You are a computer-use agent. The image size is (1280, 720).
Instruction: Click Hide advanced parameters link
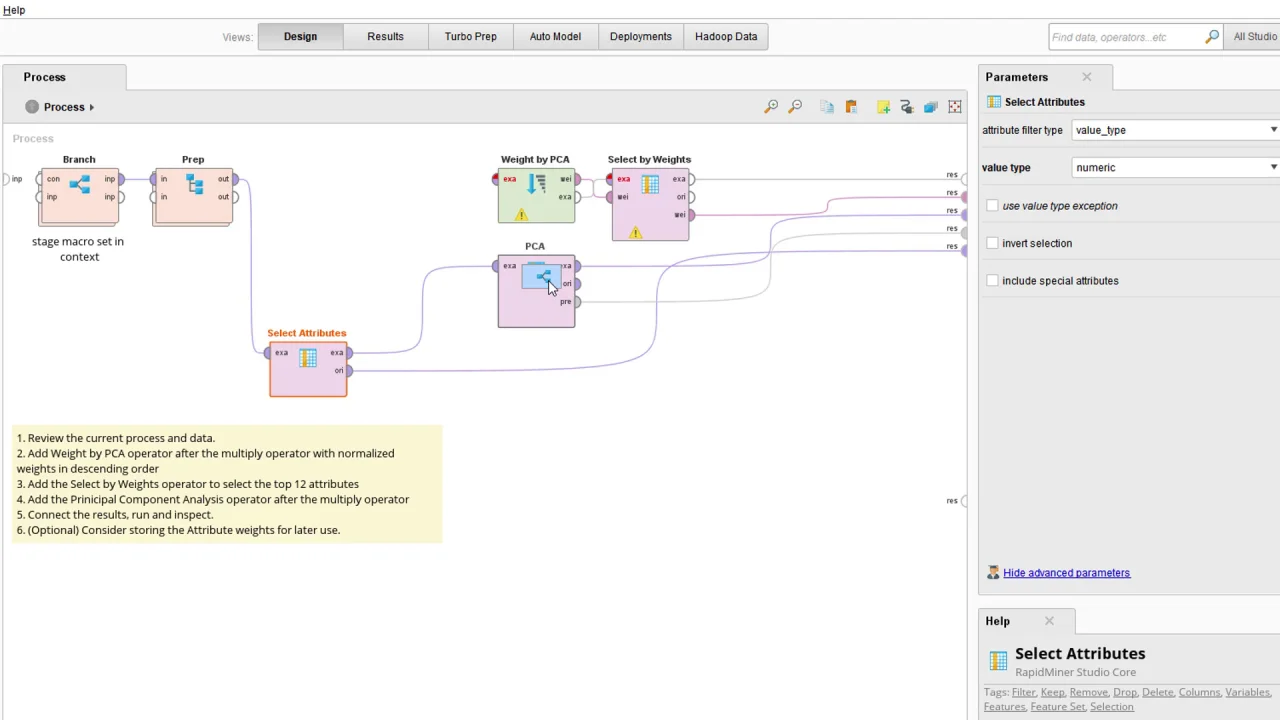click(1066, 573)
